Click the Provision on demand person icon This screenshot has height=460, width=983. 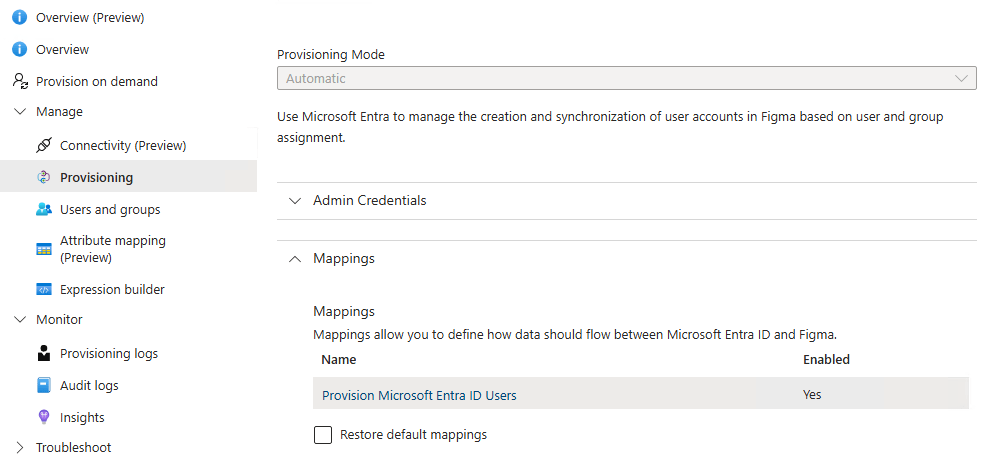(x=20, y=81)
